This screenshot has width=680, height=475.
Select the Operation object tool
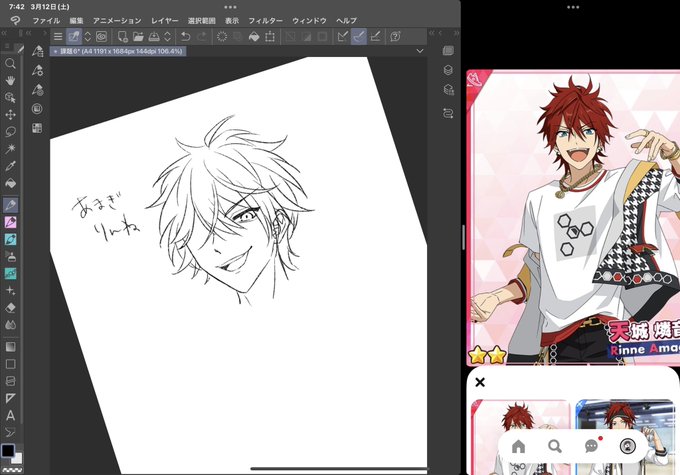point(10,98)
